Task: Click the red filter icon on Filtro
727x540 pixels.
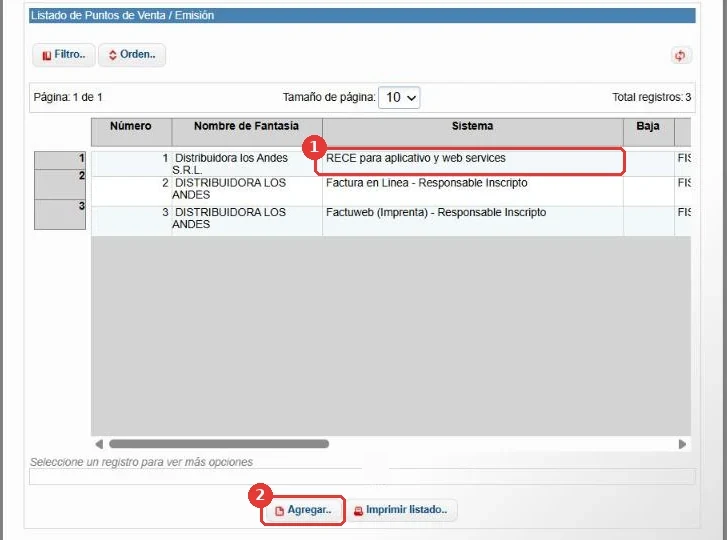Action: [x=46, y=56]
